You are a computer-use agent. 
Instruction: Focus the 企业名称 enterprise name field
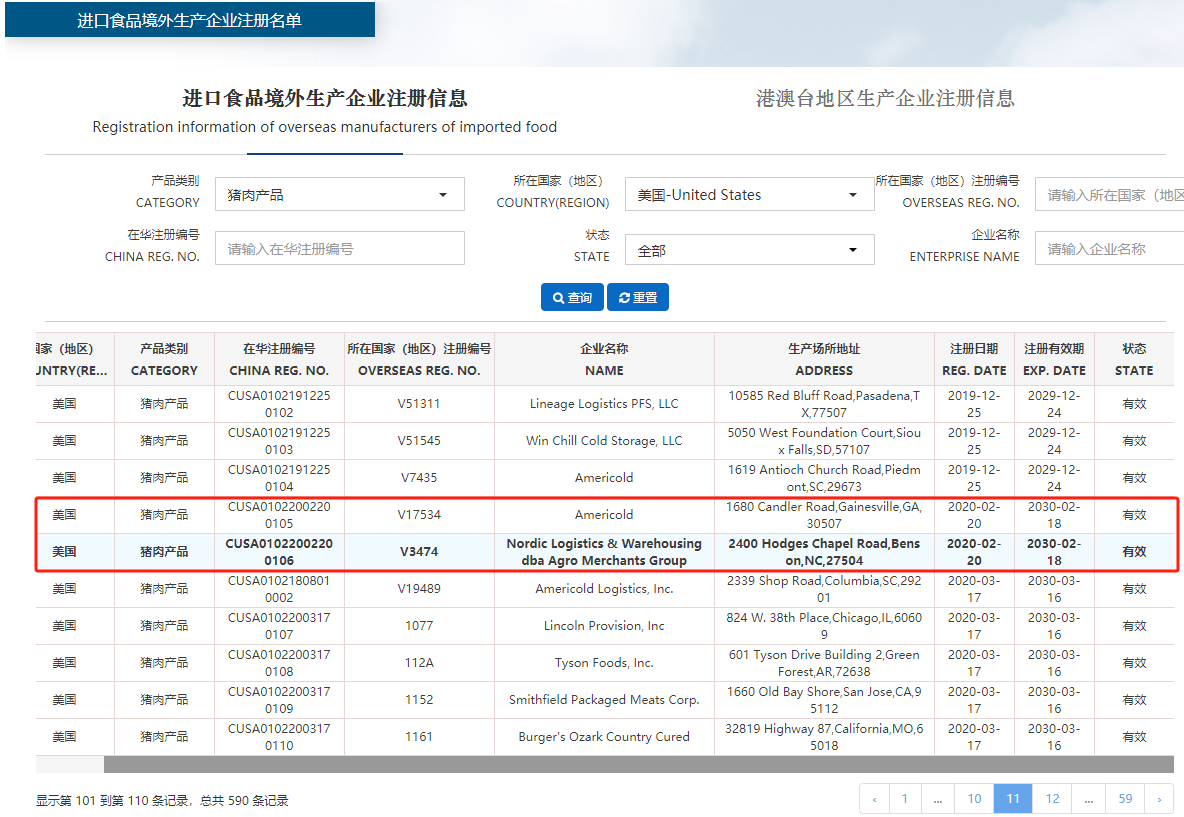(1108, 249)
